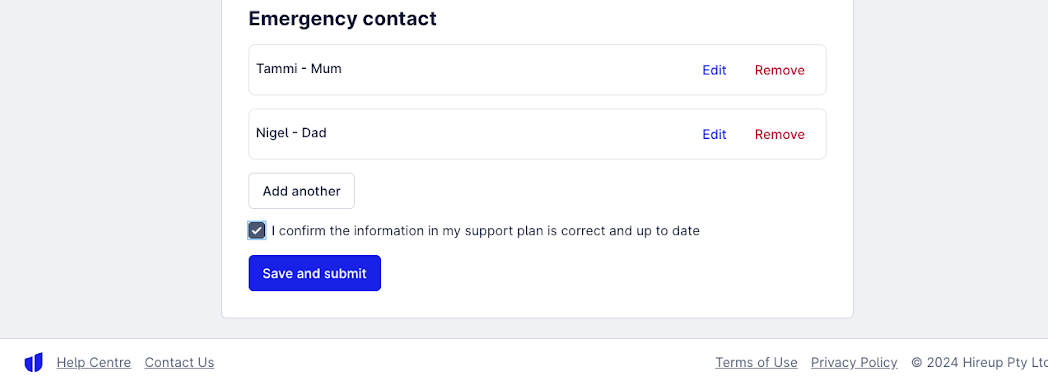The width and height of the screenshot is (1048, 381).
Task: Click the empty footer space between link groups
Action: coord(465,362)
